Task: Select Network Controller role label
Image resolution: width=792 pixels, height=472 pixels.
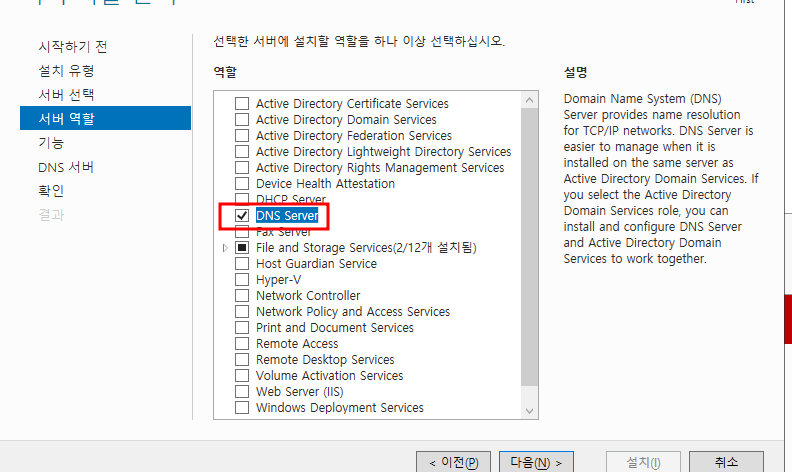Action: click(308, 296)
